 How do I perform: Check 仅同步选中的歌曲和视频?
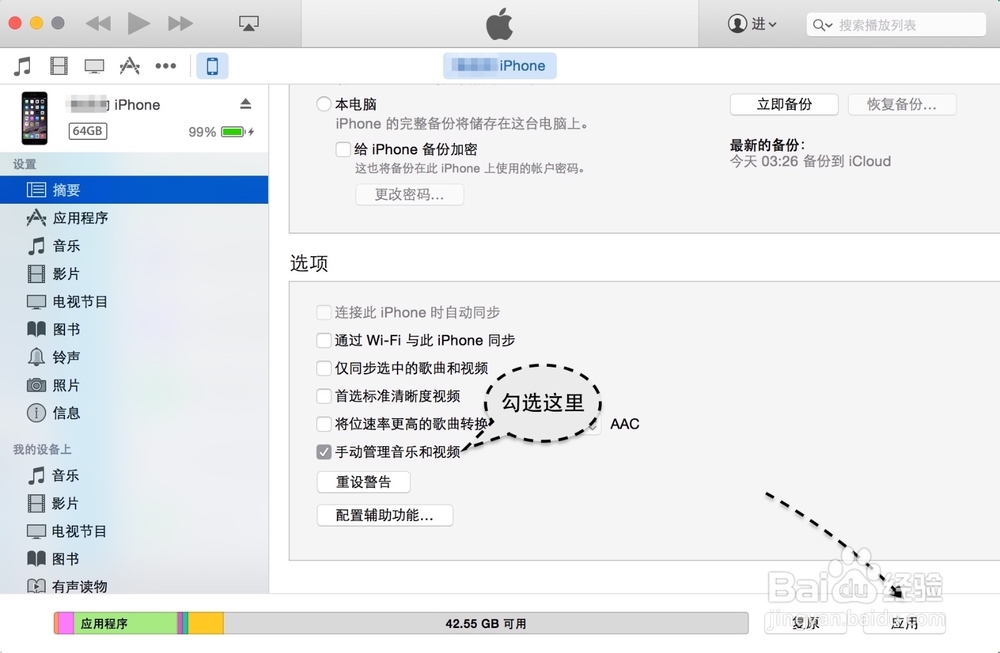tap(324, 368)
